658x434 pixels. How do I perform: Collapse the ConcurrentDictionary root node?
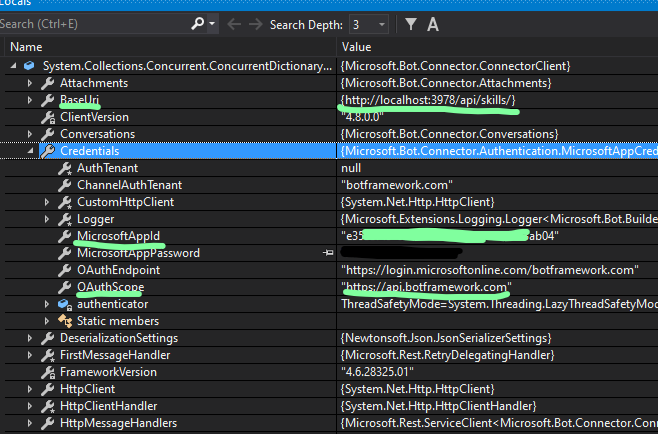[13, 65]
